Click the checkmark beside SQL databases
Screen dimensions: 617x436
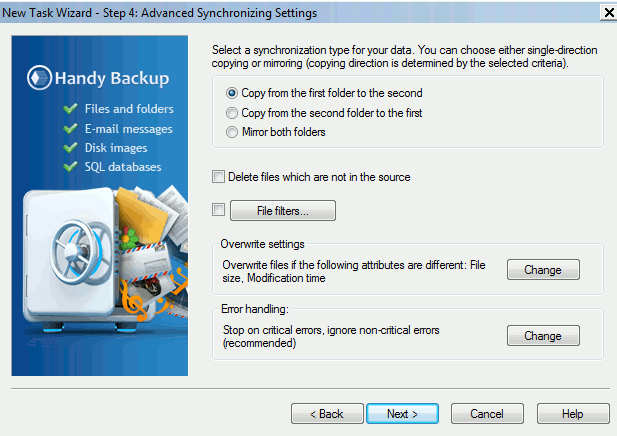[70, 166]
